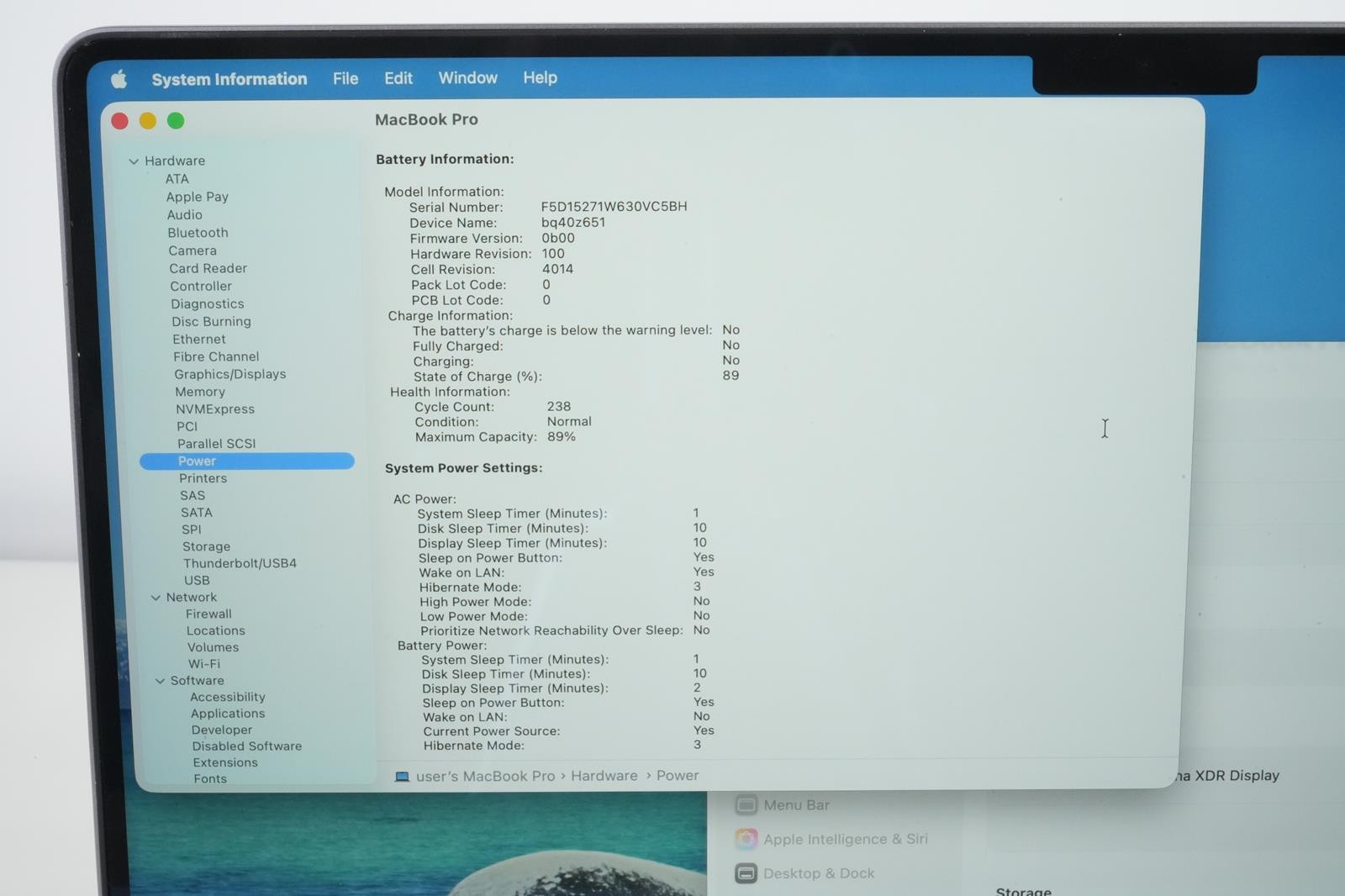Click user's MacBook Pro in the path bar
The image size is (1345, 896).
pyautogui.click(x=485, y=776)
